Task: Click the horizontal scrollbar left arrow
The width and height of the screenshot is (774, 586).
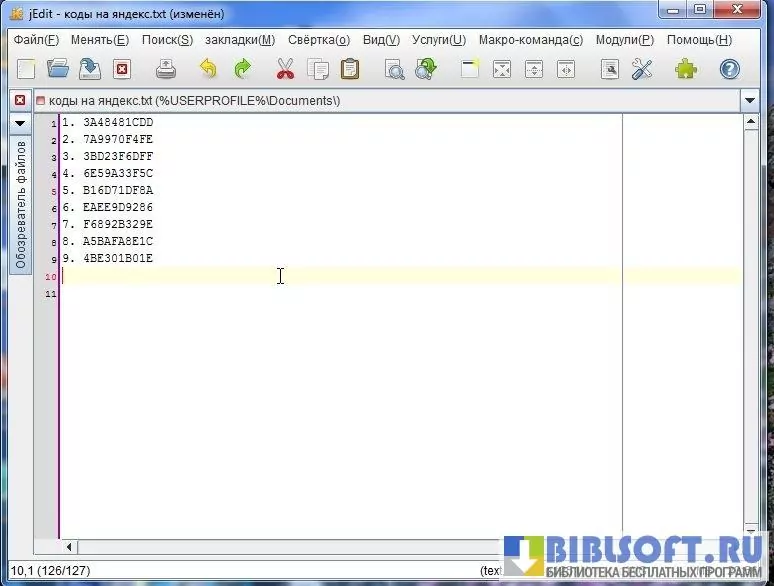Action: point(70,547)
